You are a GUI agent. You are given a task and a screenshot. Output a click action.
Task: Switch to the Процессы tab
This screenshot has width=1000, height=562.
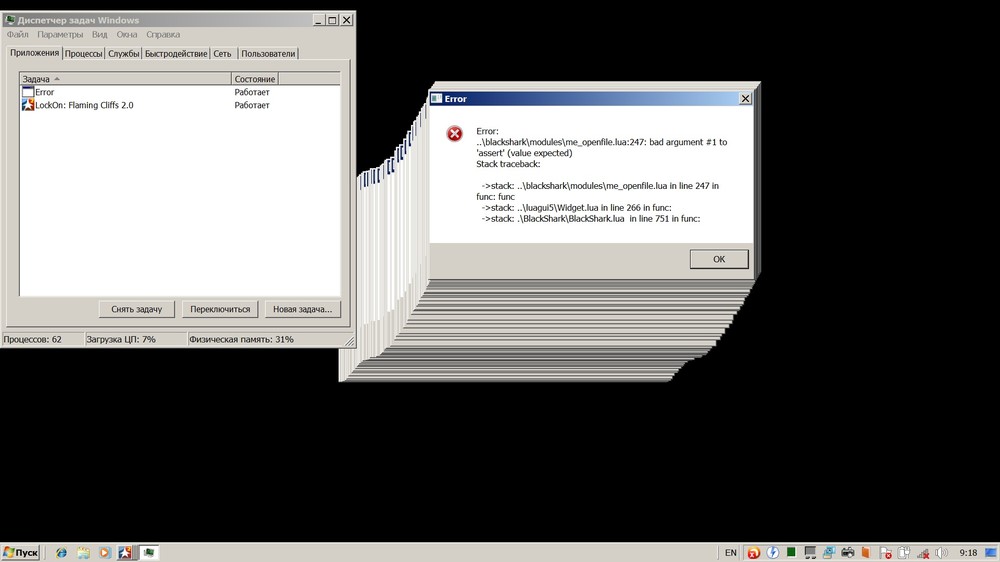(84, 54)
